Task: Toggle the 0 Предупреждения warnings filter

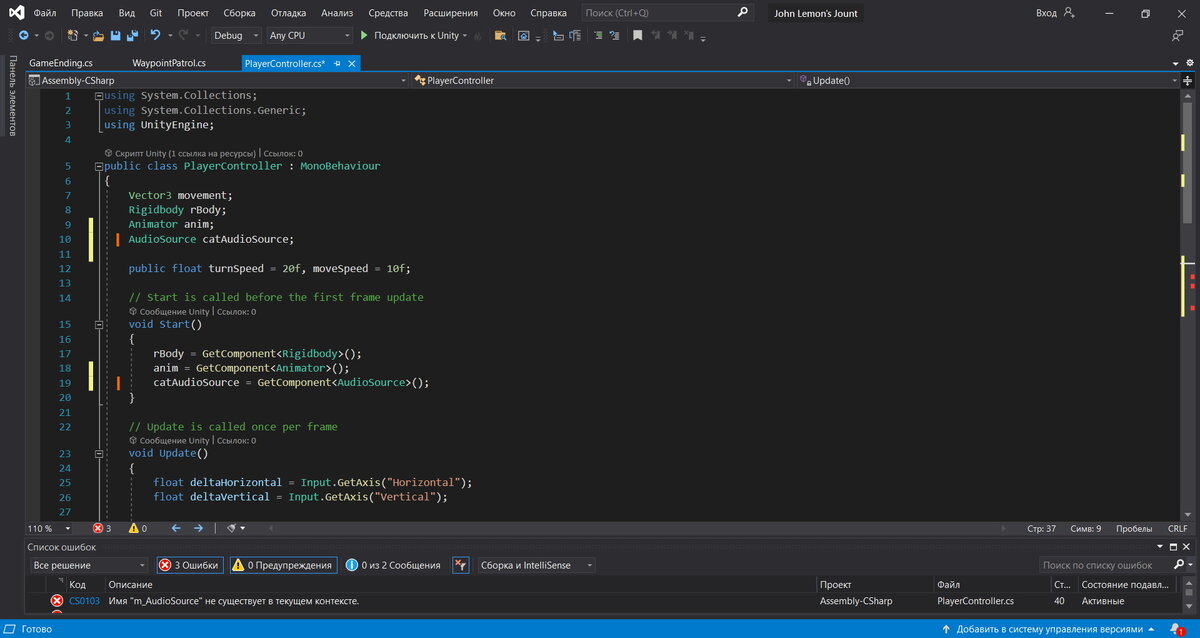Action: 283,565
